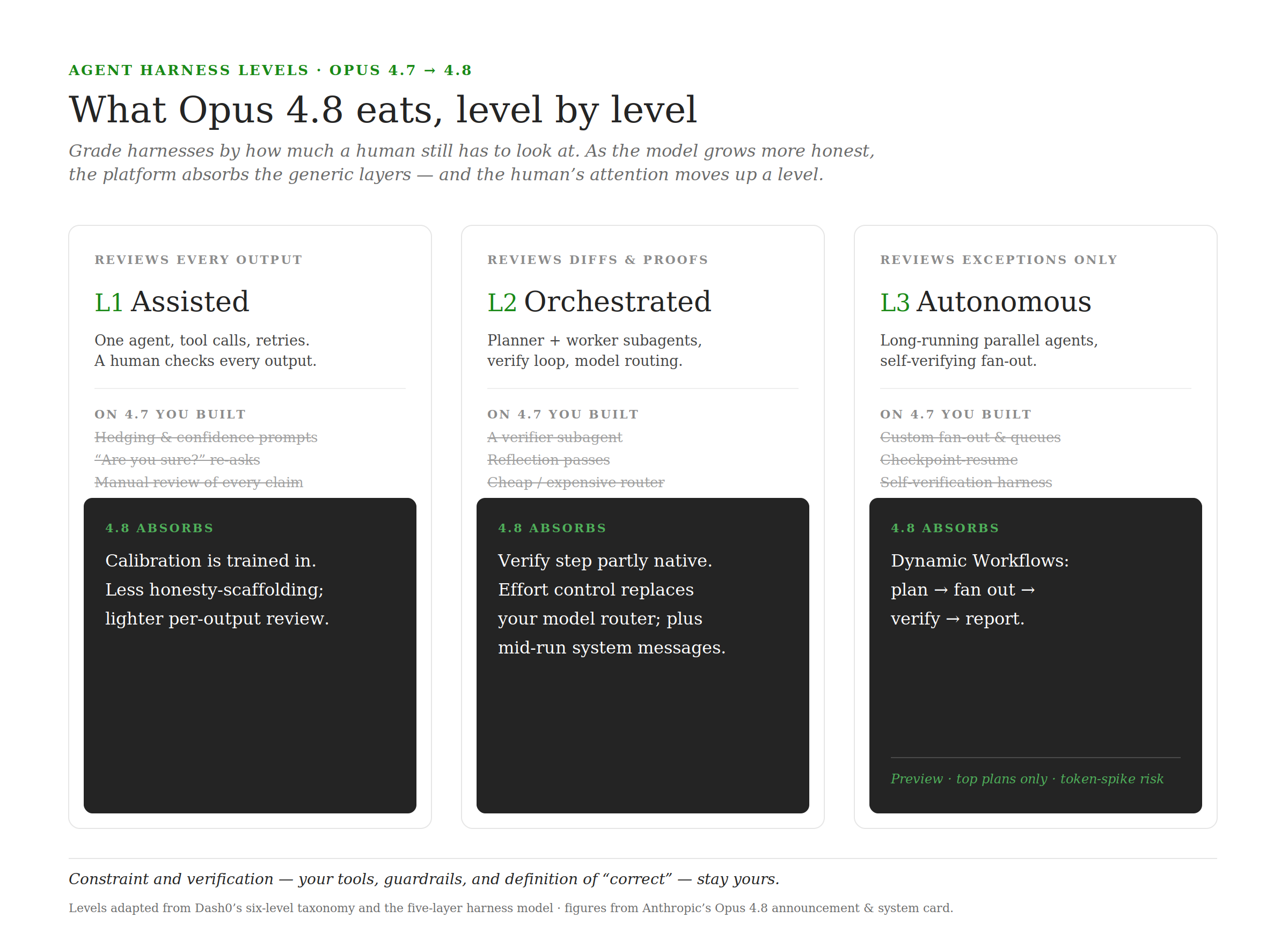Click 'Dynamic Workflows:' dark panel text

pyautogui.click(x=979, y=561)
